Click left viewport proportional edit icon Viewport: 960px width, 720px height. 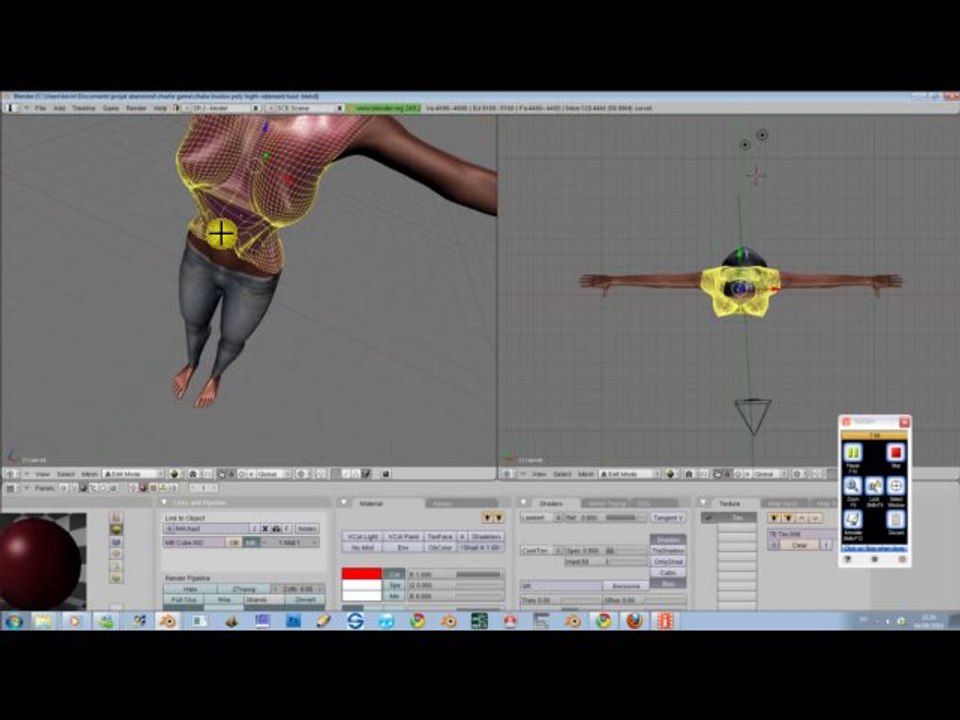(x=302, y=474)
